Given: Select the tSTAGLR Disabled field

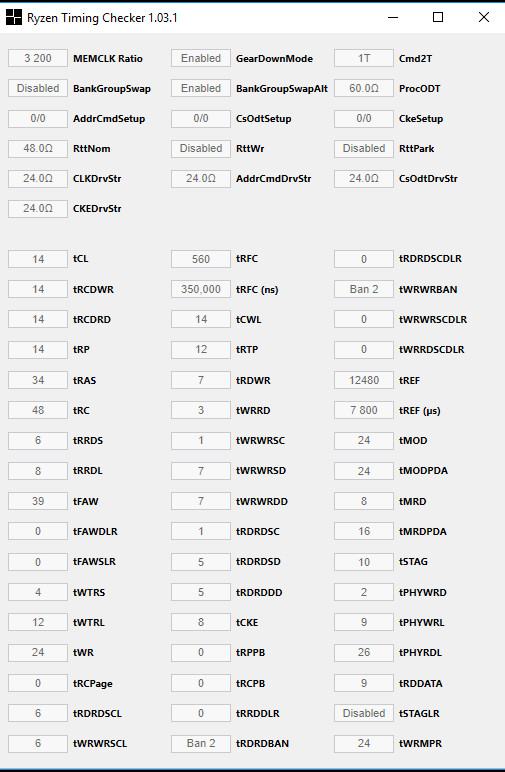Looking at the screenshot, I should (x=364, y=713).
